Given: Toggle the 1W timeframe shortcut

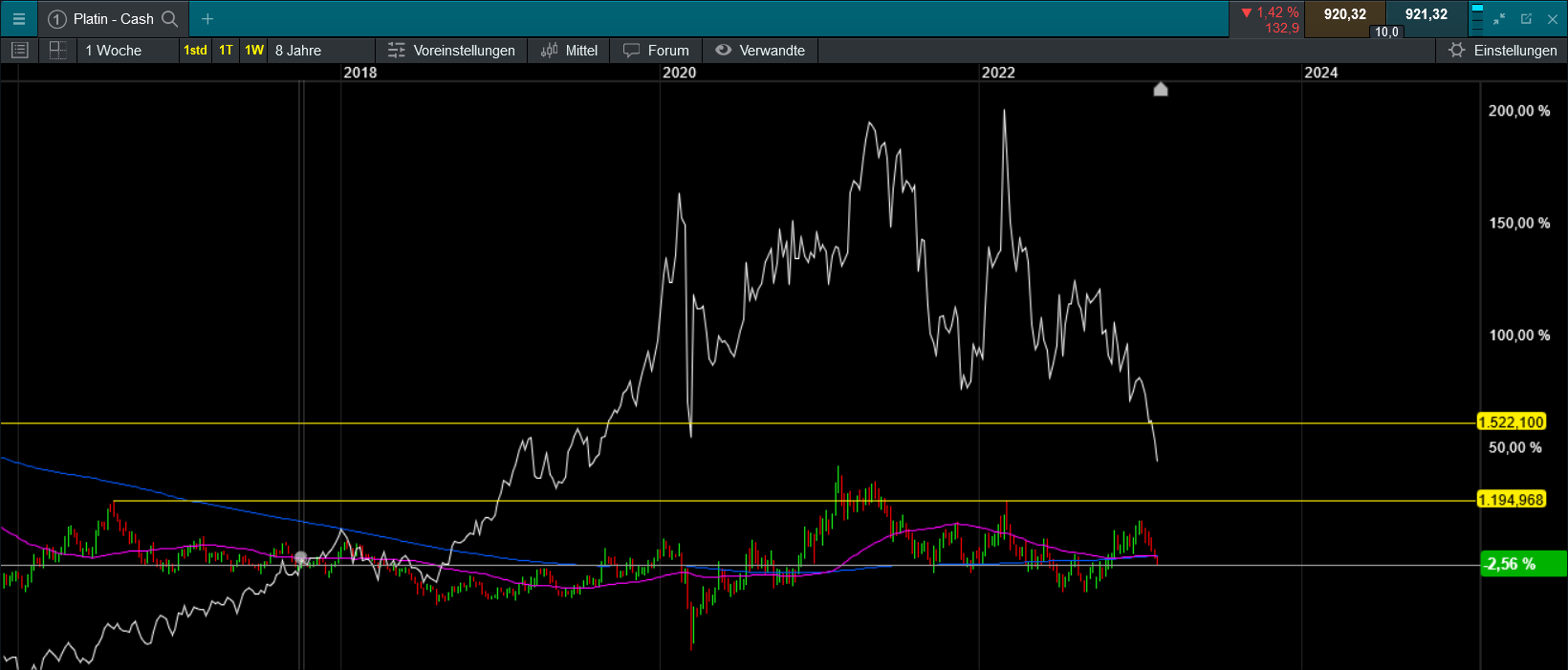Looking at the screenshot, I should coord(254,51).
